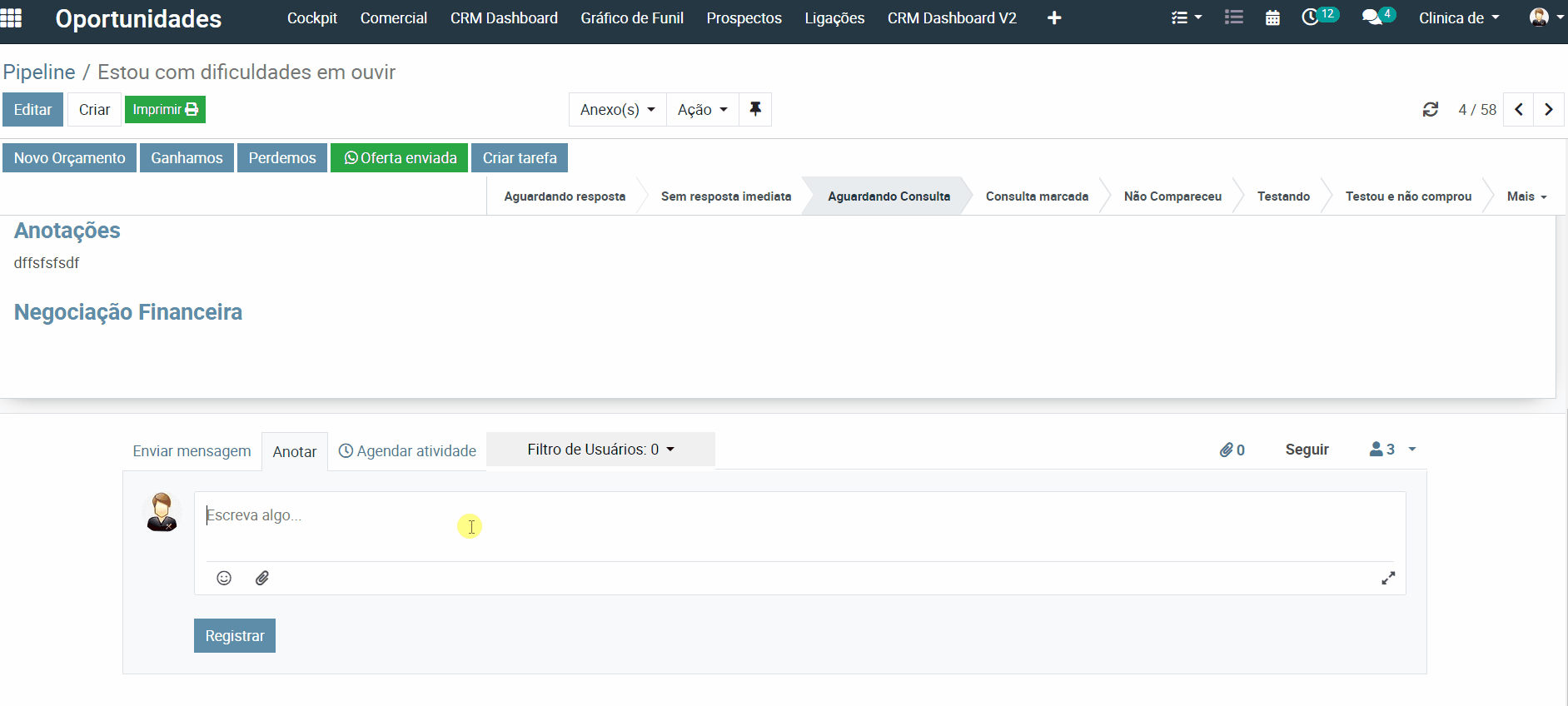Screen dimensions: 1568x706
Task: Expand Filtro de Usuários dropdown
Action: (600, 450)
